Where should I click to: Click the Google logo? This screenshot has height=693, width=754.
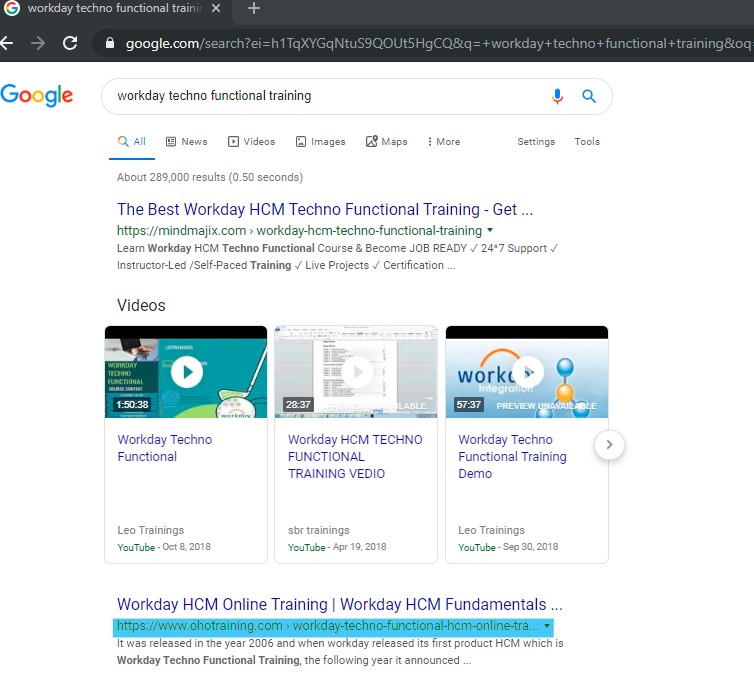[37, 96]
